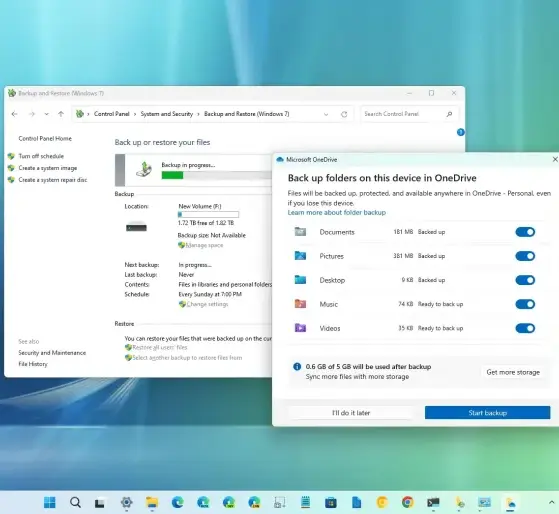Click Create a system repair disc

coord(53,180)
